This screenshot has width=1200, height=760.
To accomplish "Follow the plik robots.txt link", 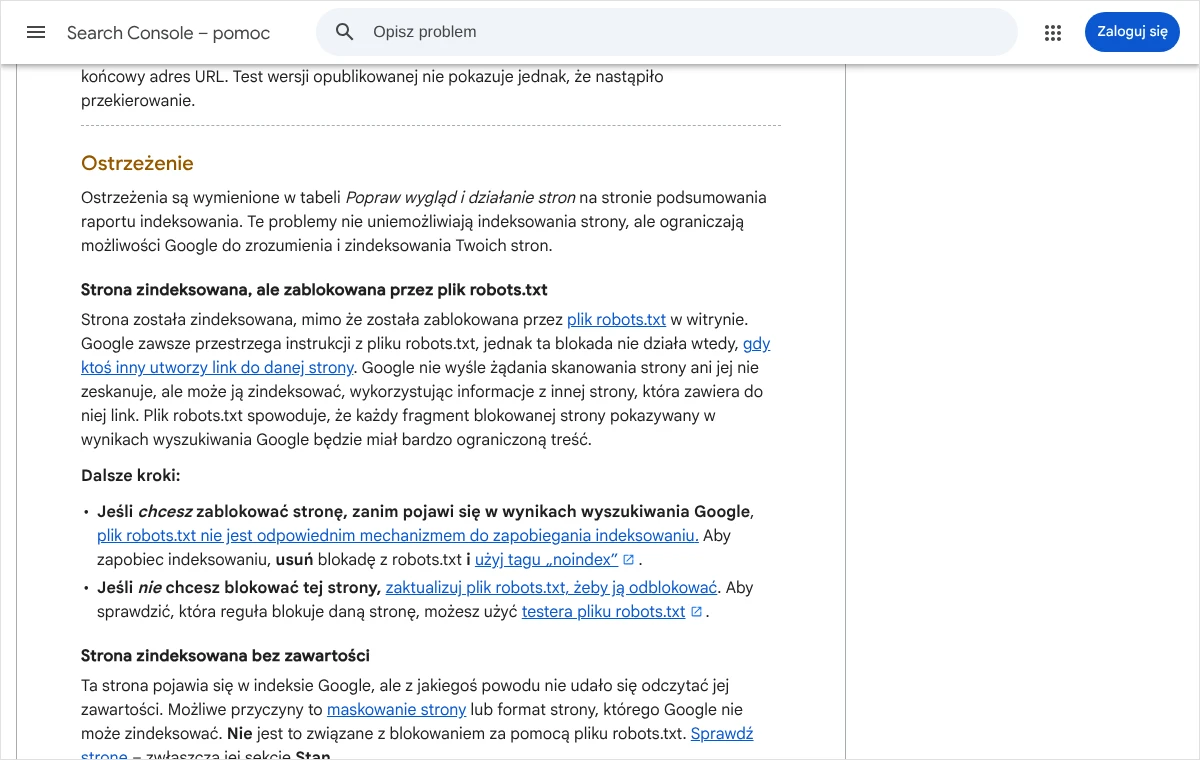I will pyautogui.click(x=616, y=320).
